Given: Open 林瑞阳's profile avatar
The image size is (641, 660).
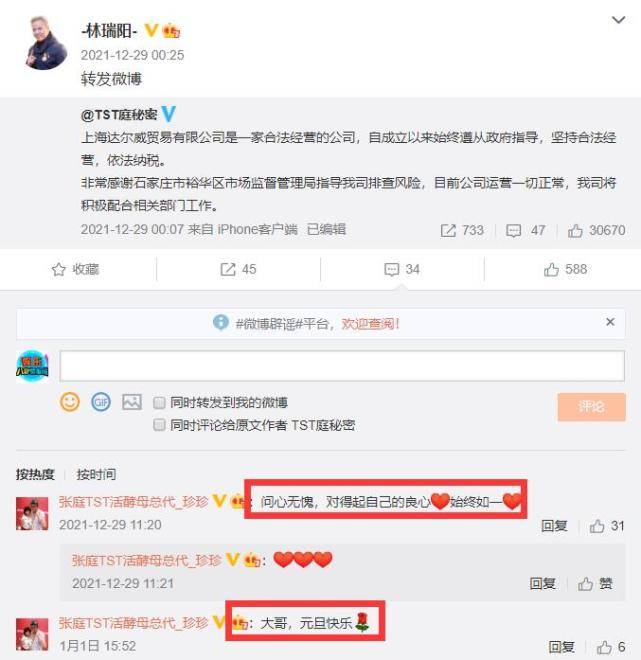Looking at the screenshot, I should [45, 43].
